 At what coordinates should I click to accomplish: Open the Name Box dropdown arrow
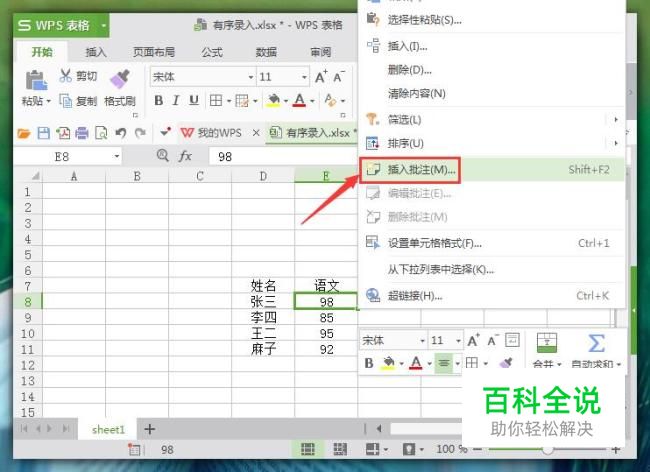(x=117, y=156)
